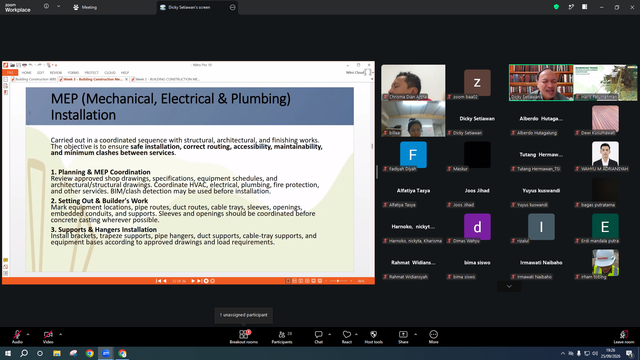Switch to Week 2 Building Construction document tab

coord(166,79)
